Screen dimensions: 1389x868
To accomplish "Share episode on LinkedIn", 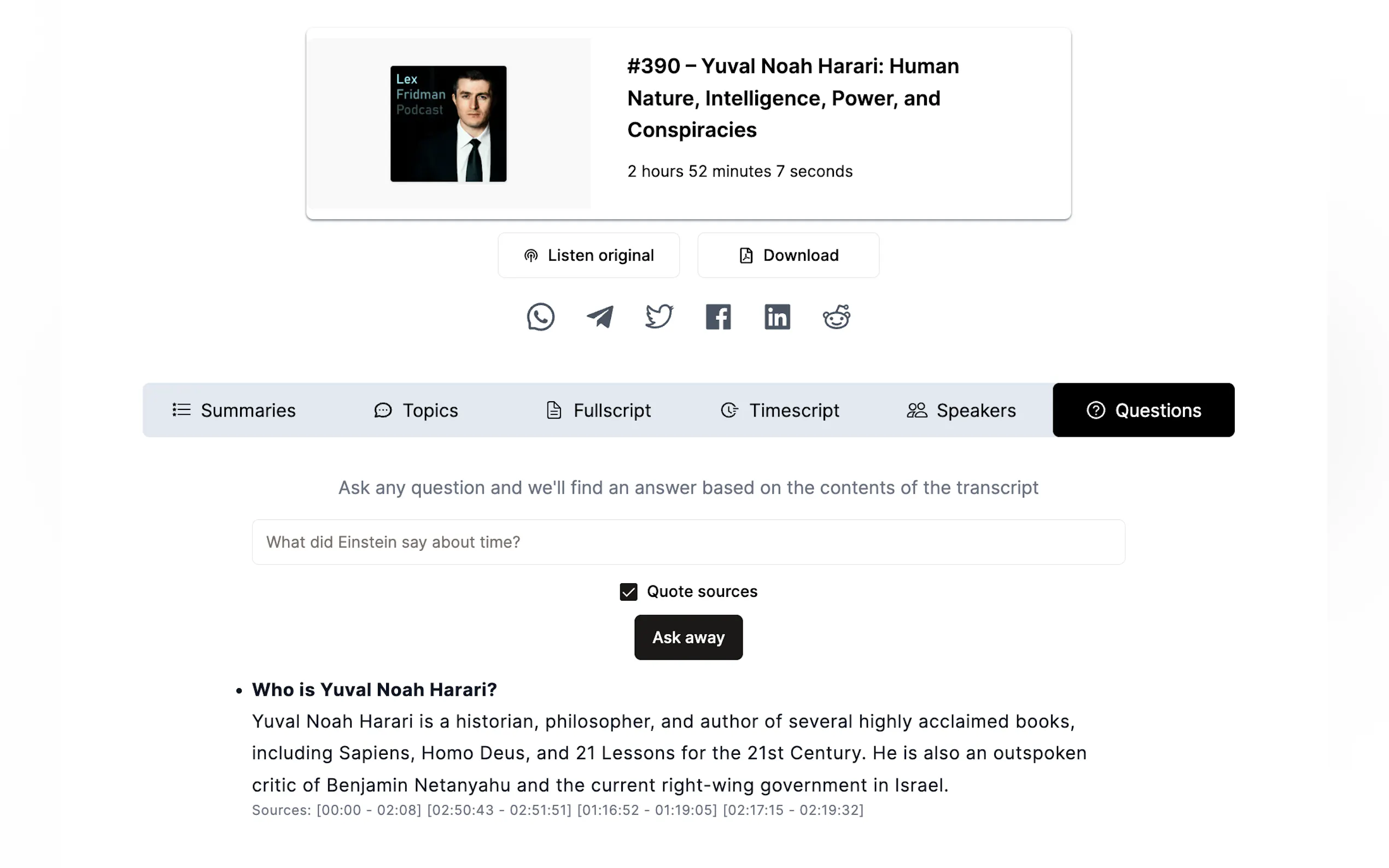I will pyautogui.click(x=778, y=317).
